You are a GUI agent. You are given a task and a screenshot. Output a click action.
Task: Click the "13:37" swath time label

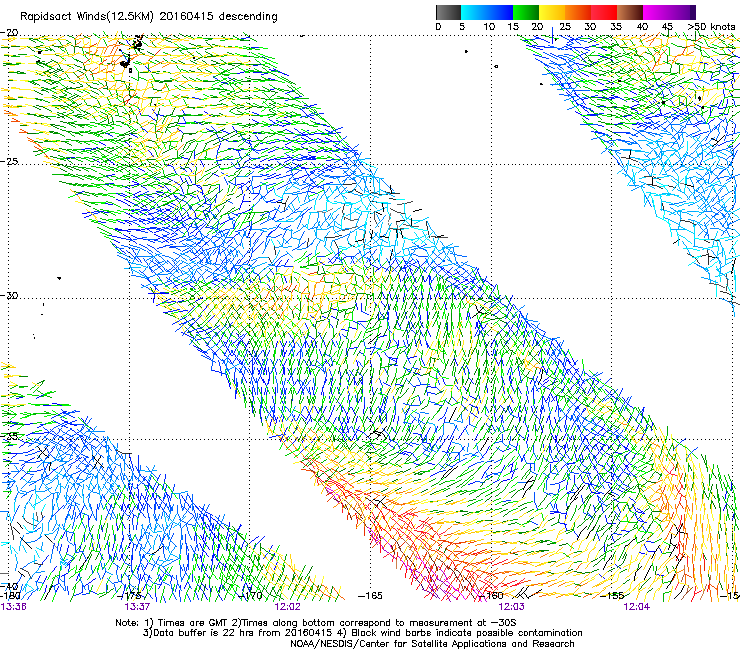[x=137, y=607]
